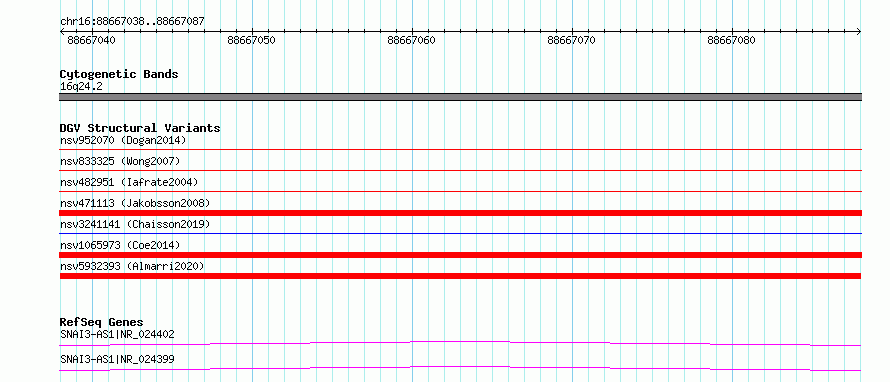
Task: Click the gray 16q24.2 cytogenetic band bar
Action: click(x=460, y=97)
